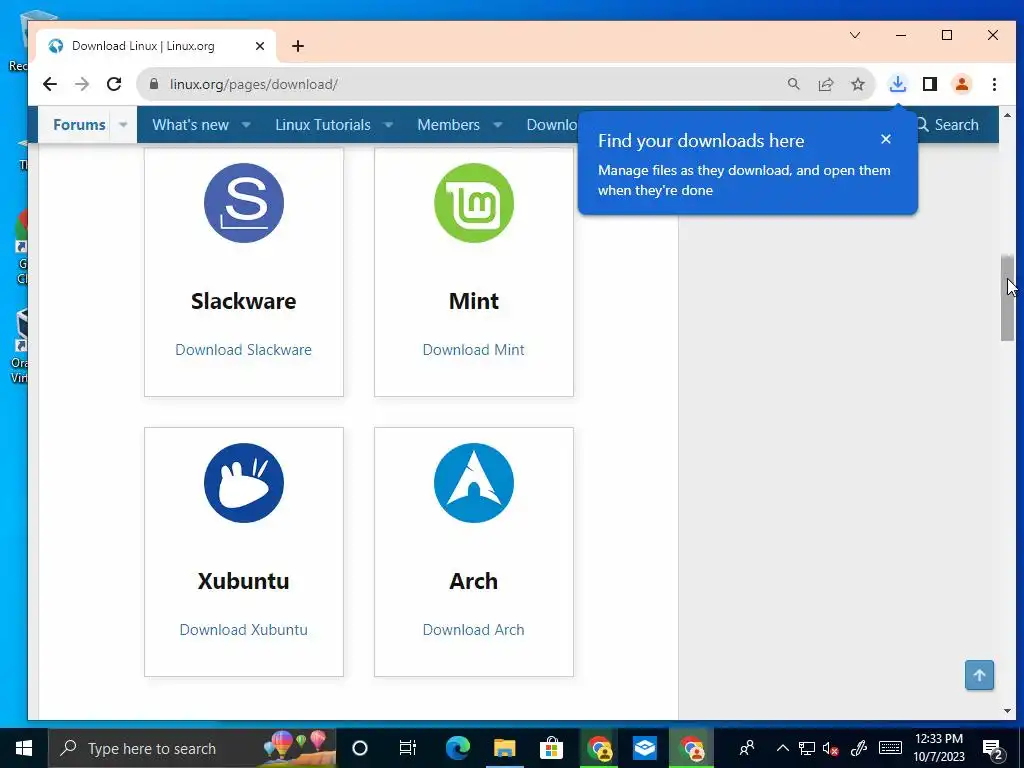This screenshot has height=768, width=1024.
Task: Open the Chrome tab search chevron
Action: pyautogui.click(x=855, y=35)
